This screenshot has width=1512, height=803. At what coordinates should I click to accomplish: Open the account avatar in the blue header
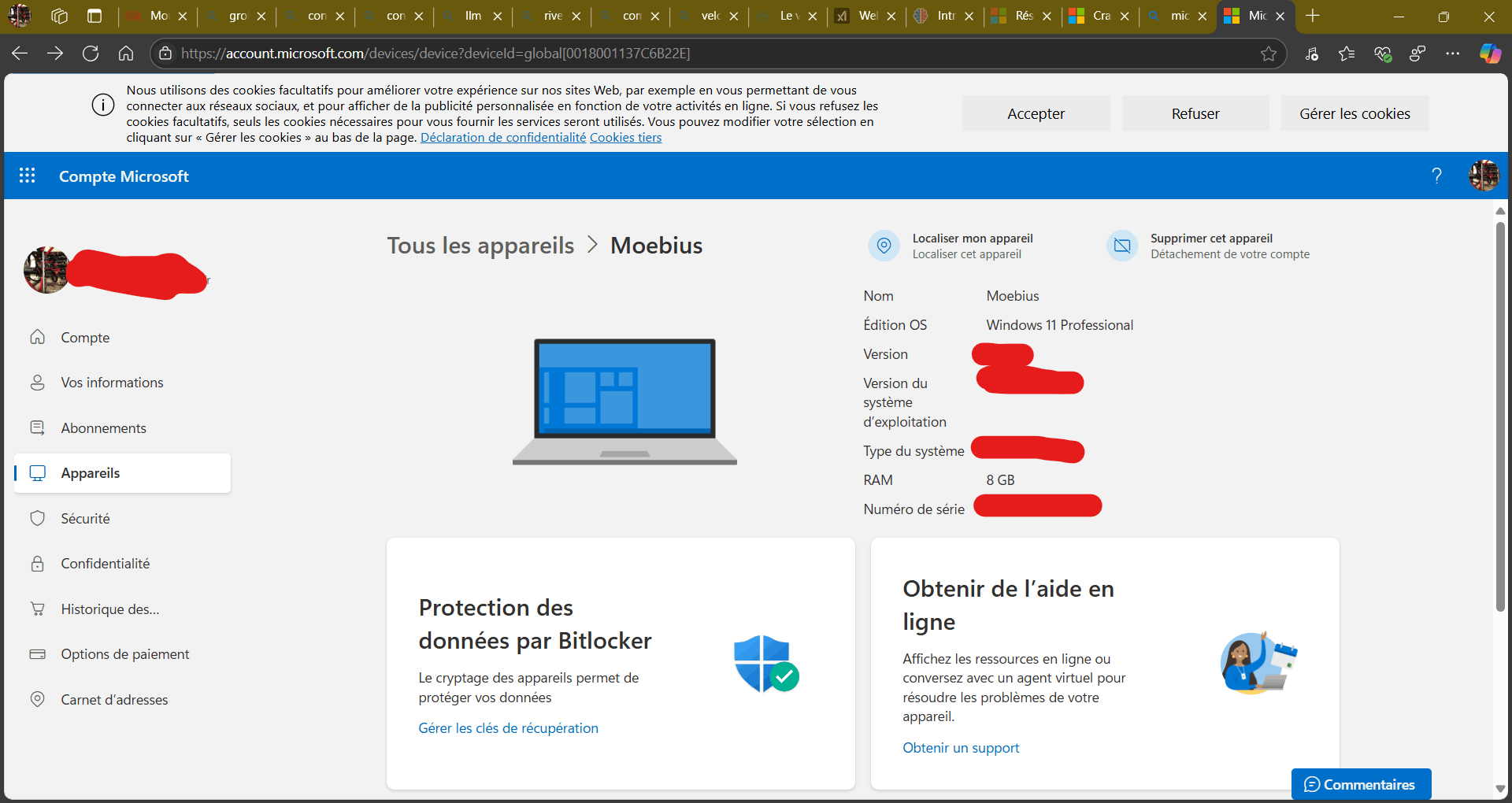[x=1484, y=176]
